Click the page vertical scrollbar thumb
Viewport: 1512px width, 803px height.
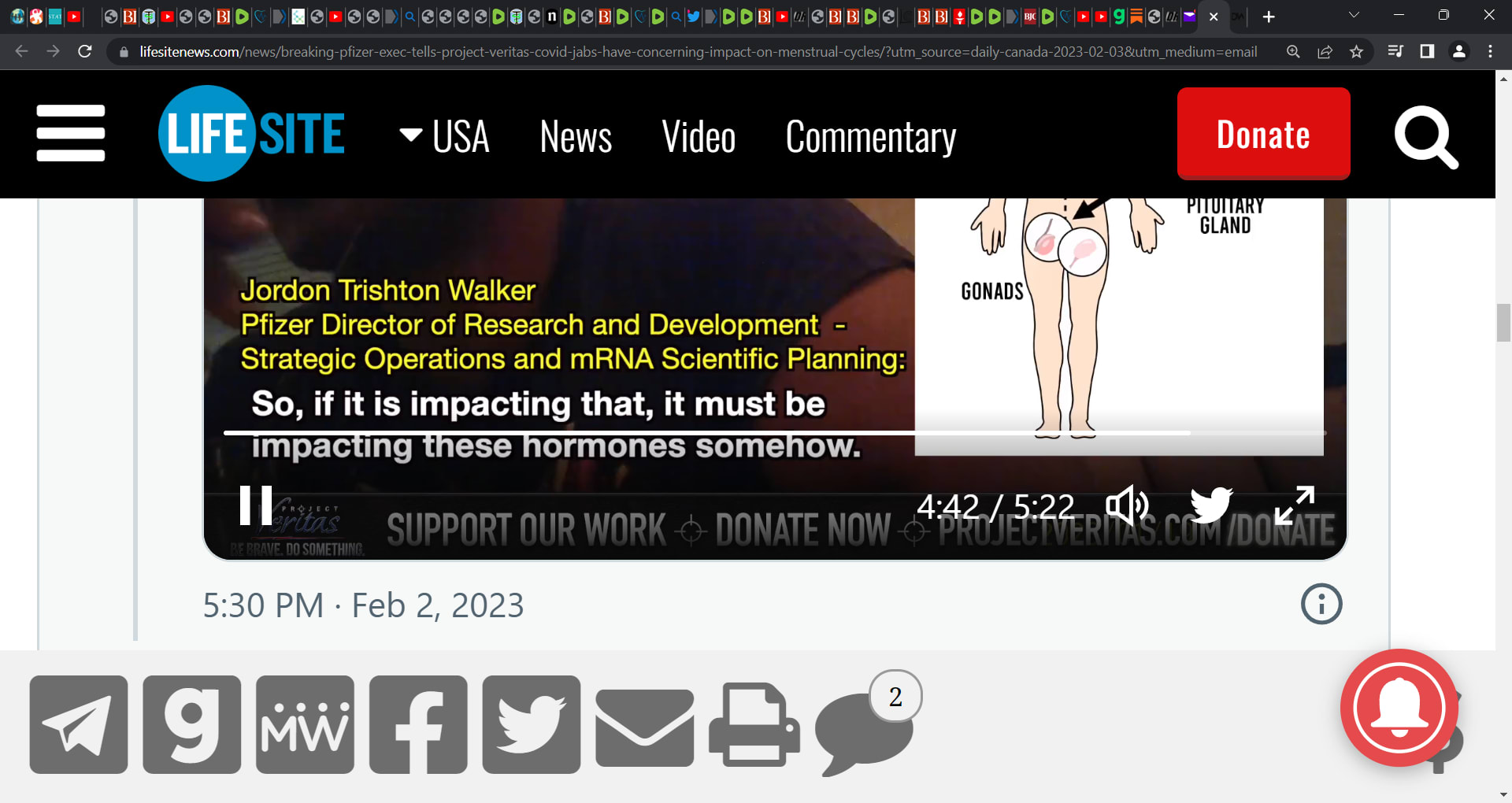pyautogui.click(x=1503, y=322)
